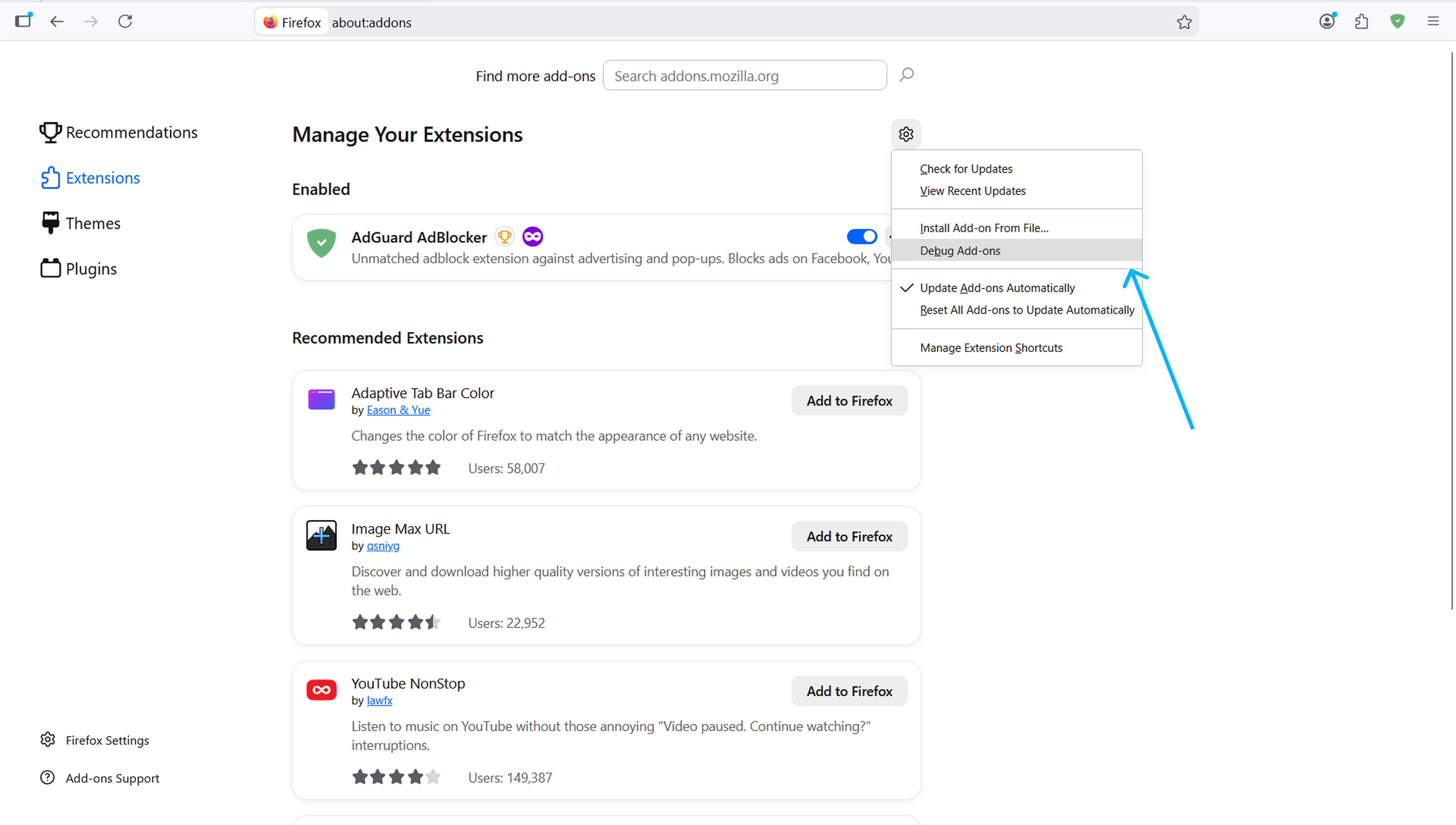Viewport: 1456px width, 825px height.
Task: Choose Install Add-on From File
Action: (1016, 228)
